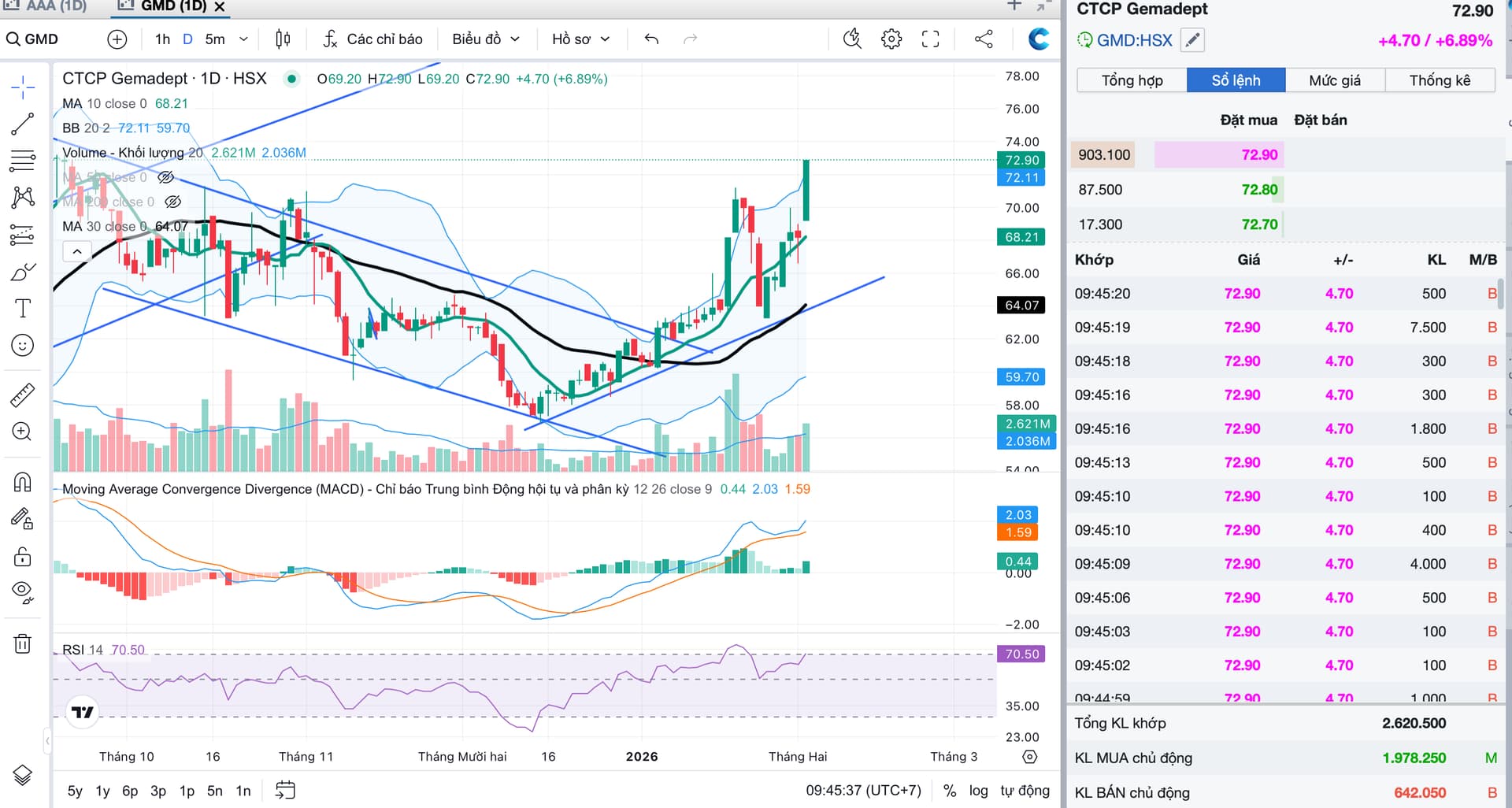This screenshot has height=808, width=1512.
Task: Click the 7.500 volume cell at 09:45:19
Action: (1428, 328)
